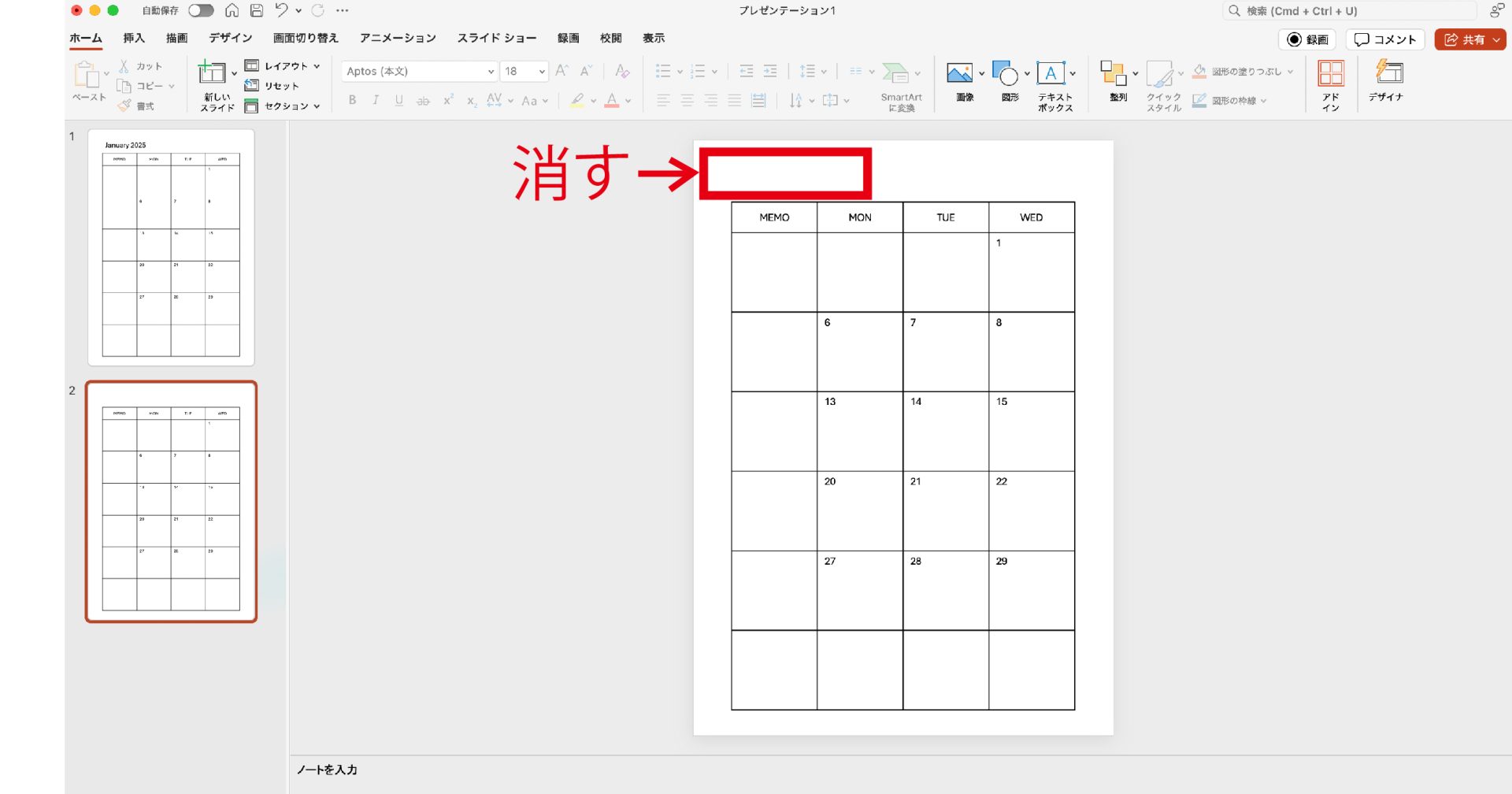Select slide 1 thumbnail with January 2025
This screenshot has width=1512, height=794.
171,247
